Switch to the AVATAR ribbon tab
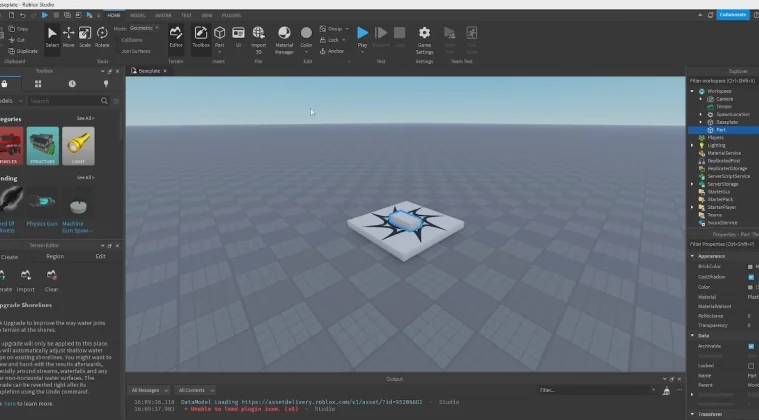The image size is (759, 420). point(163,15)
